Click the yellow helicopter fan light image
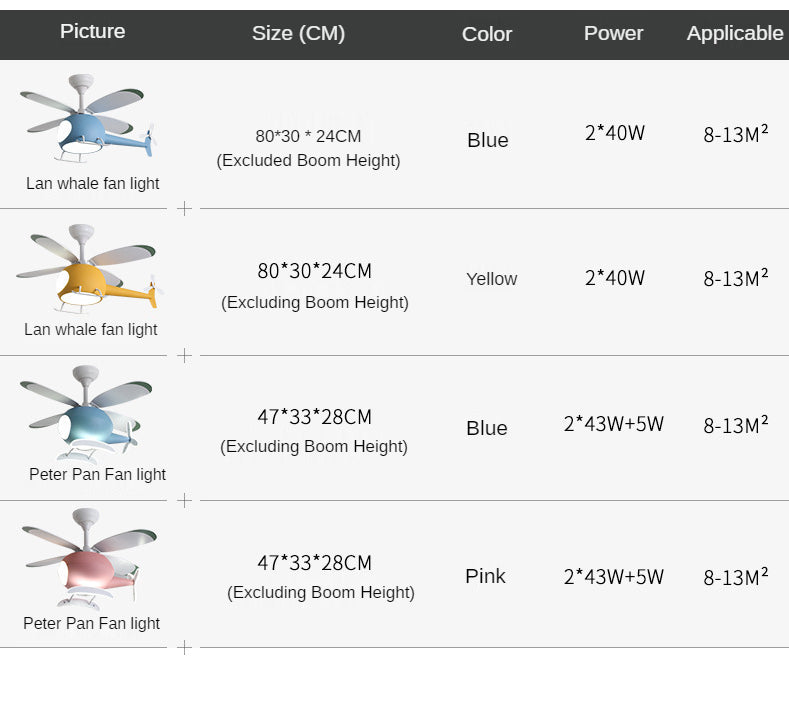The width and height of the screenshot is (789, 702). (x=88, y=268)
